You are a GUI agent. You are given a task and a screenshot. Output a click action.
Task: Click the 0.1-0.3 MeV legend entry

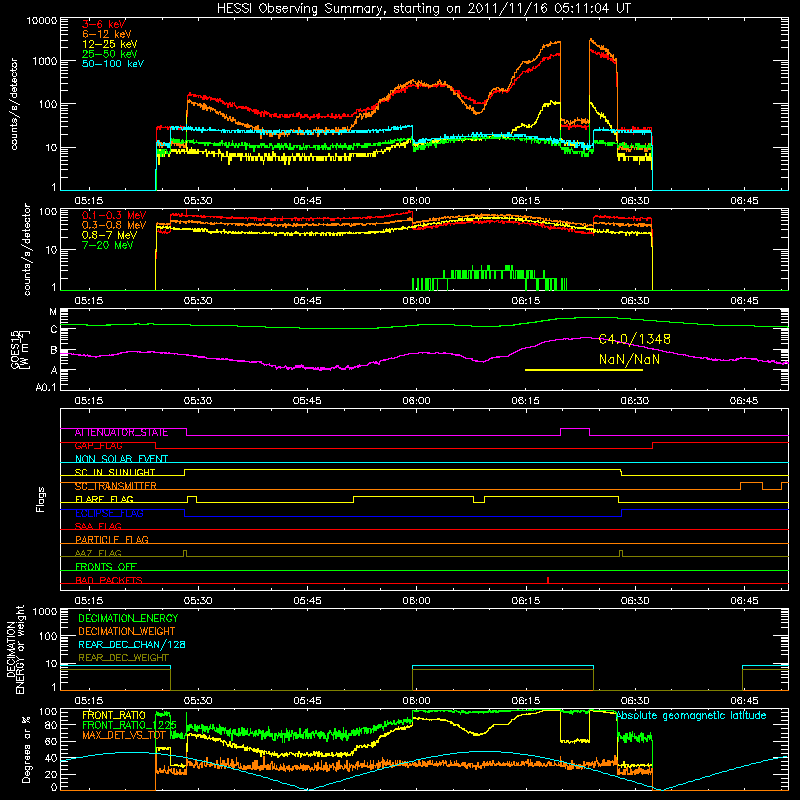coord(114,215)
